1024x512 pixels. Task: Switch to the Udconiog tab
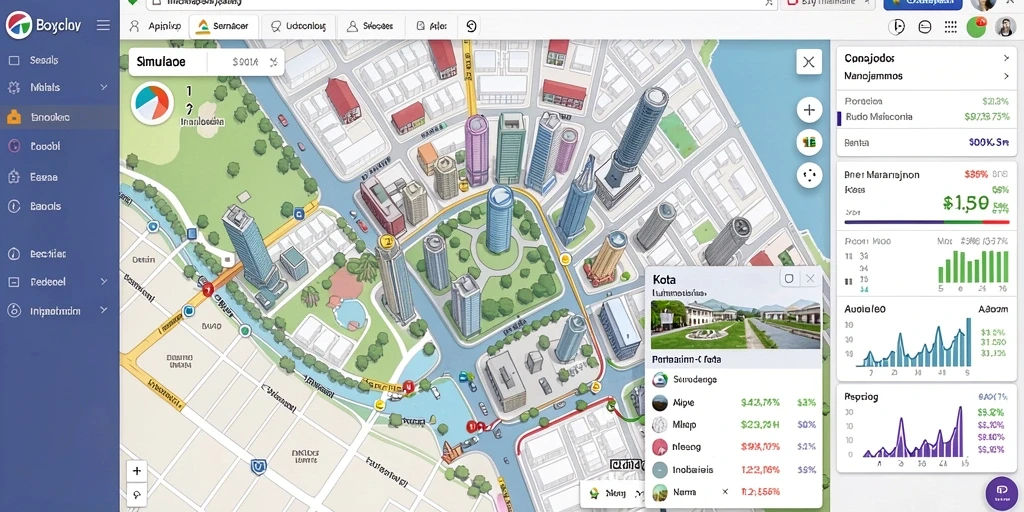tap(298, 27)
